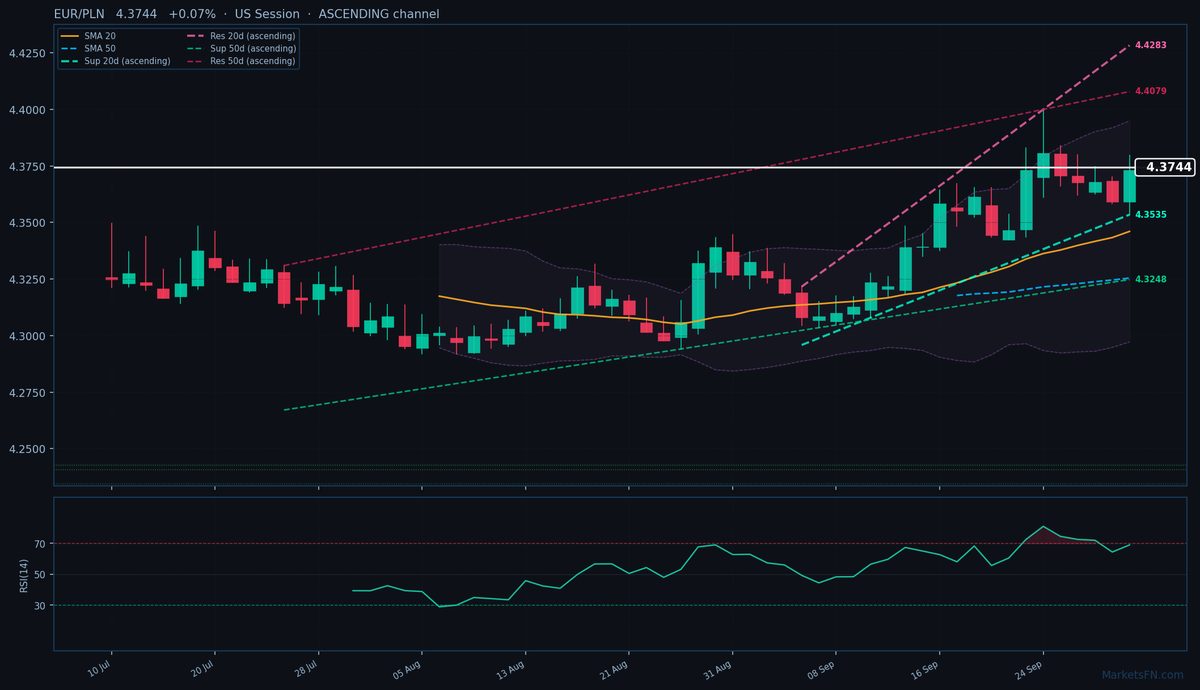Click the 4.3000 y-axis tick
The image size is (1200, 690).
click(x=27, y=336)
